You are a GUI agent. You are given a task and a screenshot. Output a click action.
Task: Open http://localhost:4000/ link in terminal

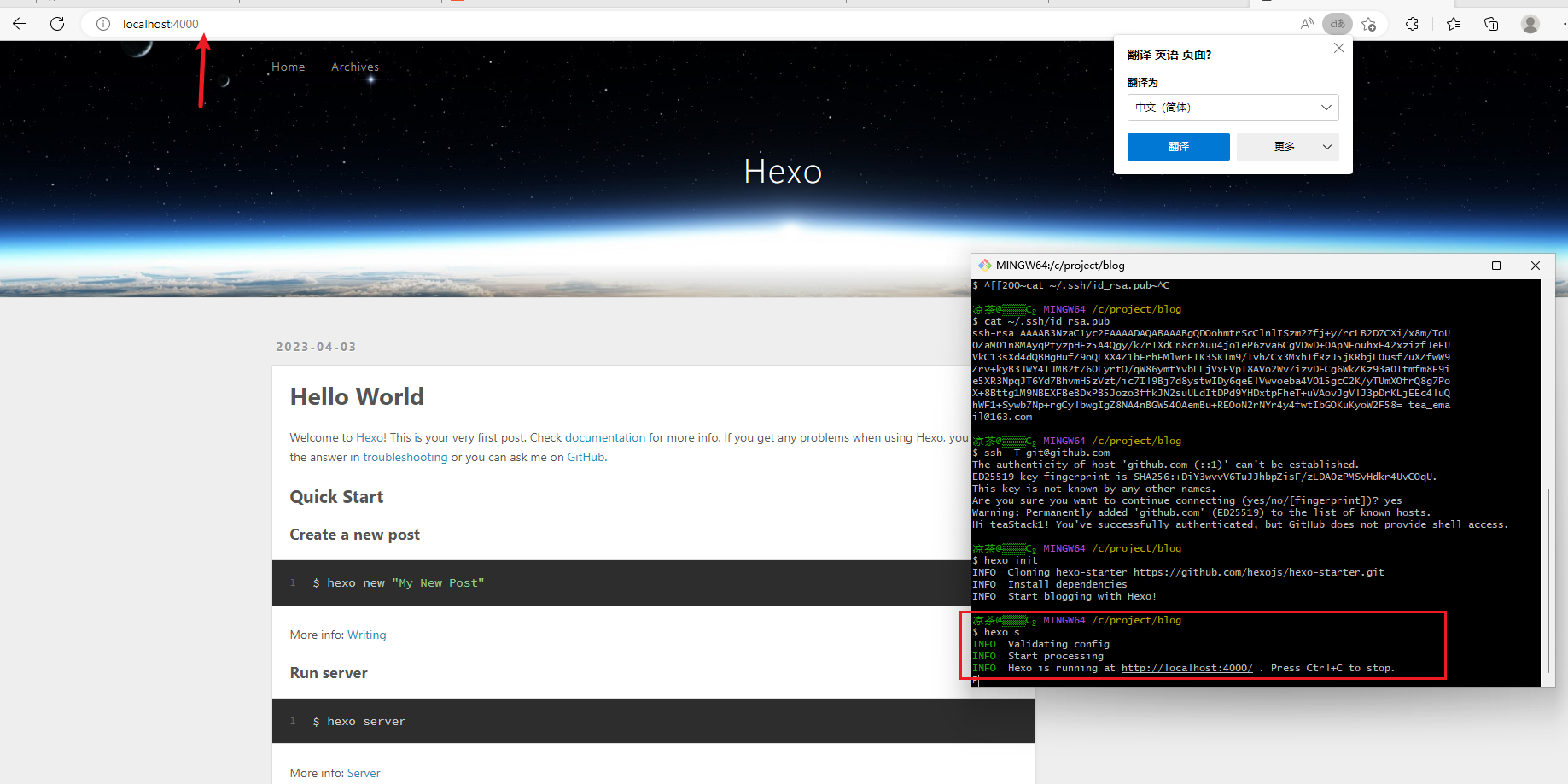tap(1186, 668)
